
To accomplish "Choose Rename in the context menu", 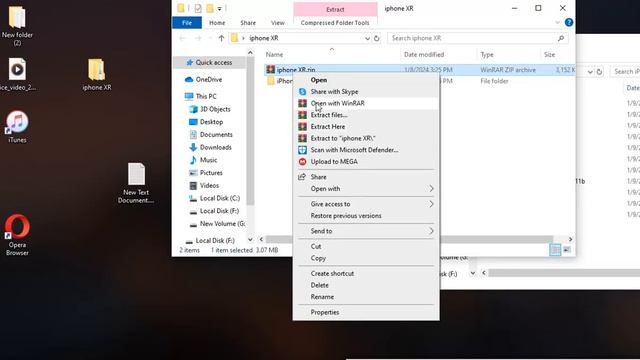I will point(322,297).
